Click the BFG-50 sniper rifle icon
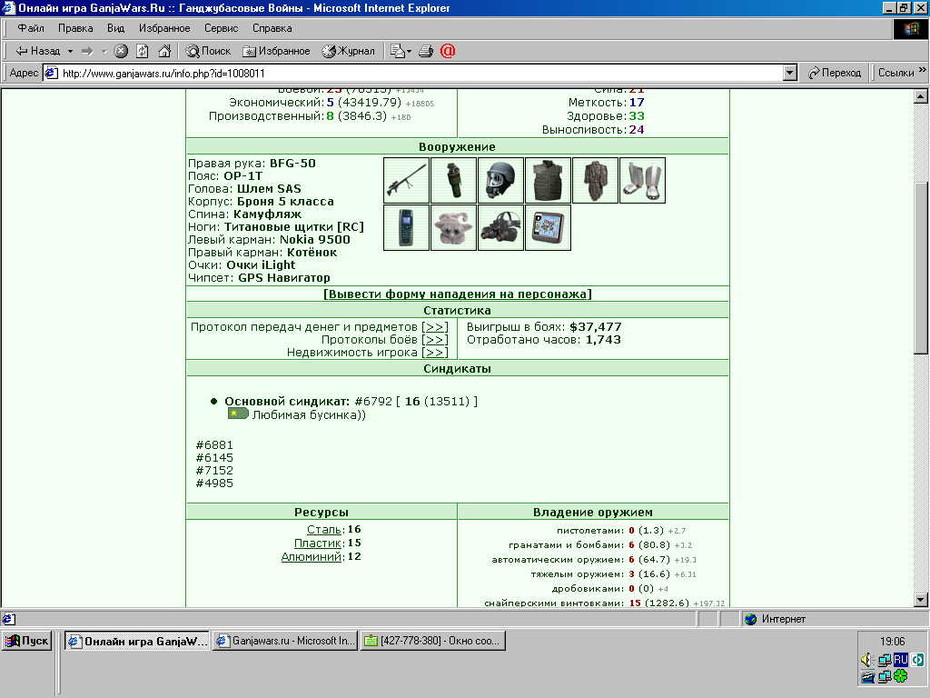Viewport: 930px width, 698px height. [406, 180]
